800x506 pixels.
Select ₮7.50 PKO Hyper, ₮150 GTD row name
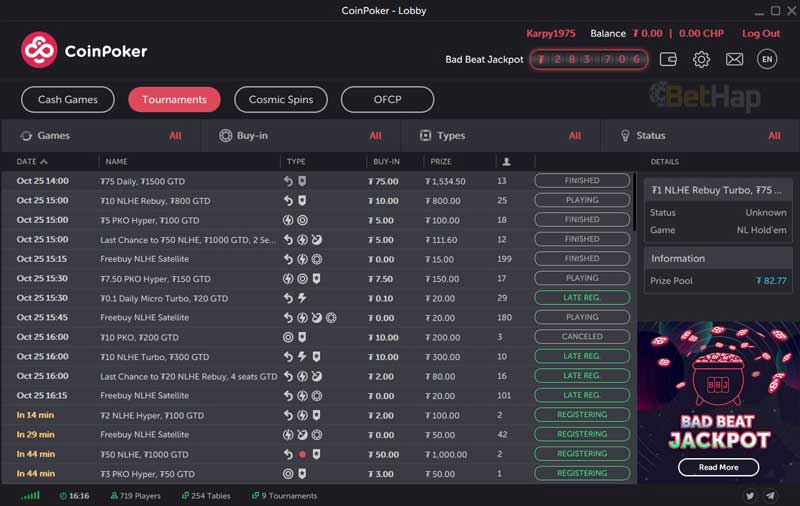coord(155,279)
